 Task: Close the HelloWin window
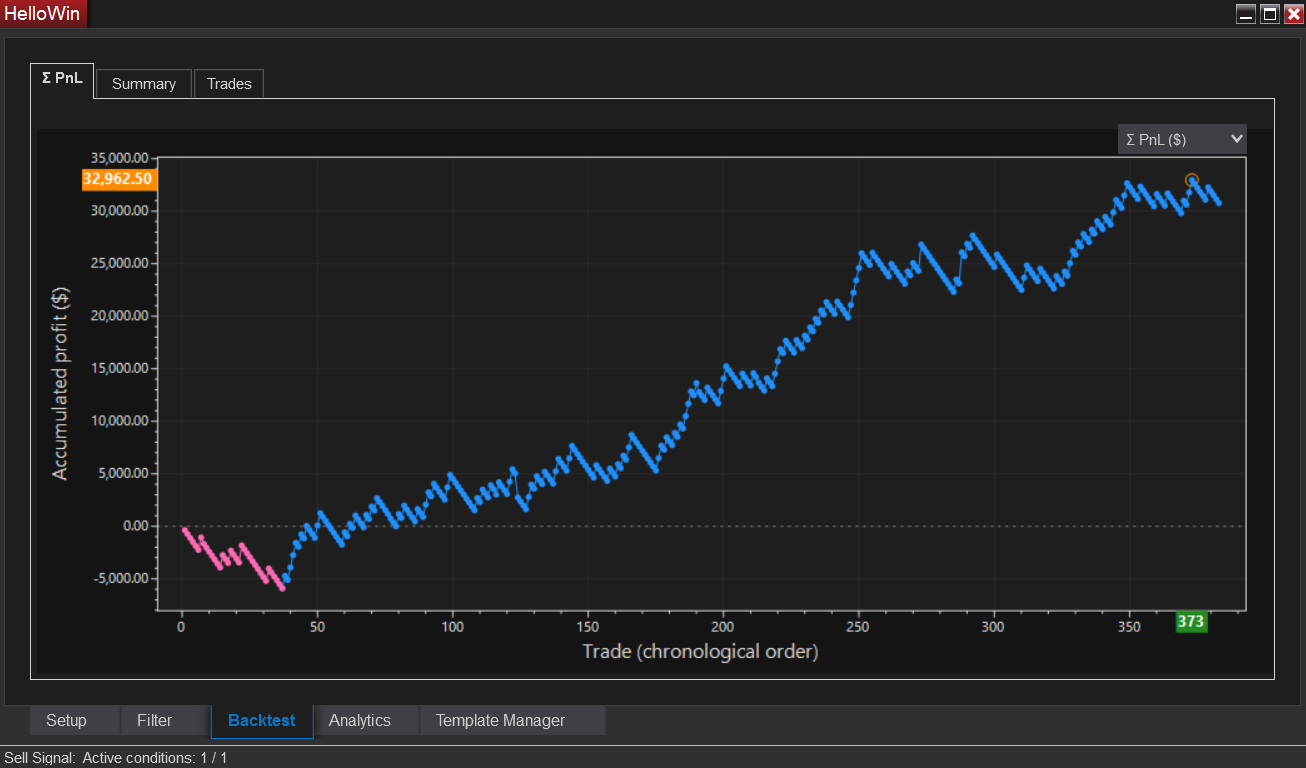tap(1293, 14)
